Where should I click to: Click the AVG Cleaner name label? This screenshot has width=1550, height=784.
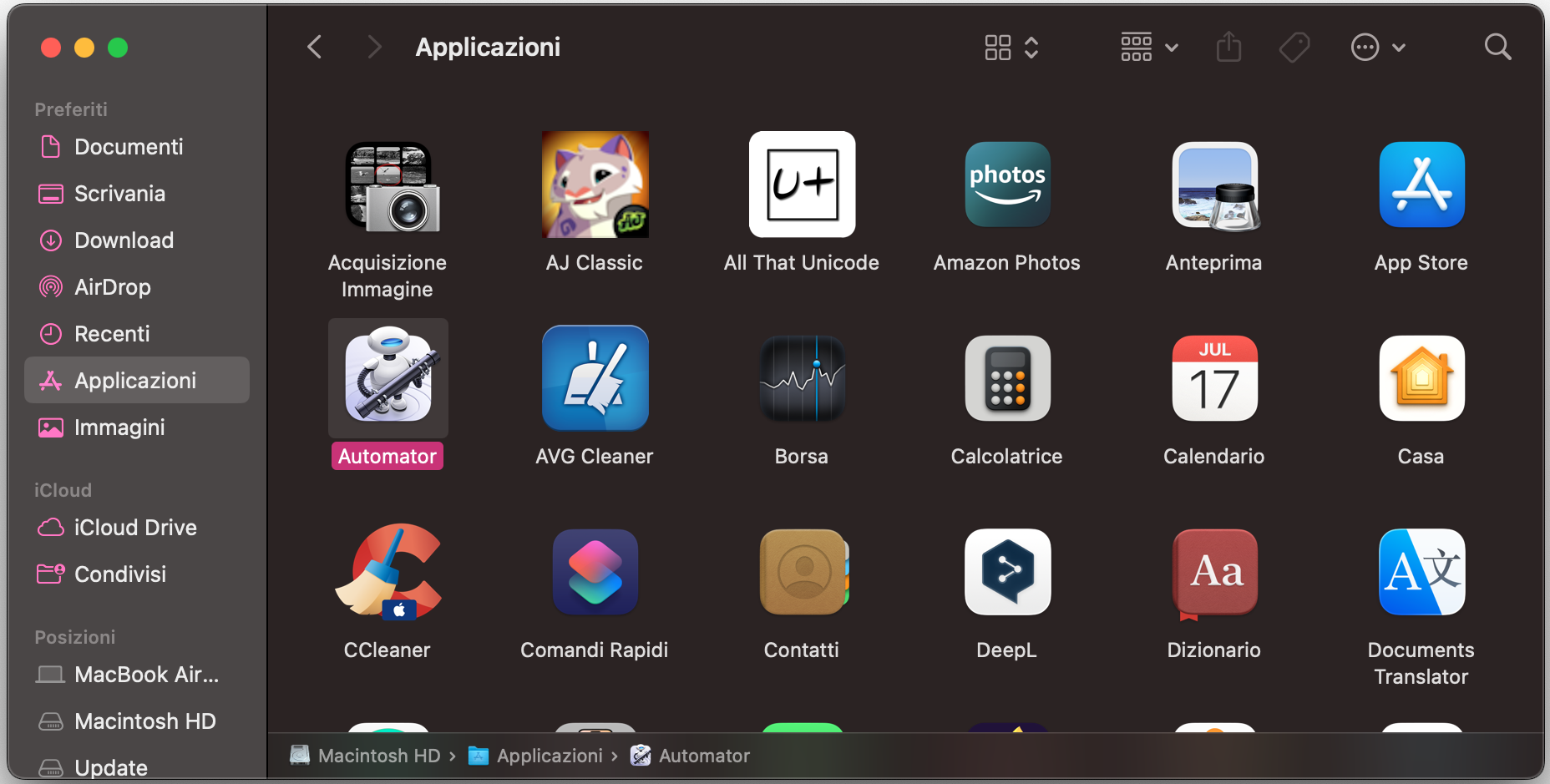pos(595,456)
